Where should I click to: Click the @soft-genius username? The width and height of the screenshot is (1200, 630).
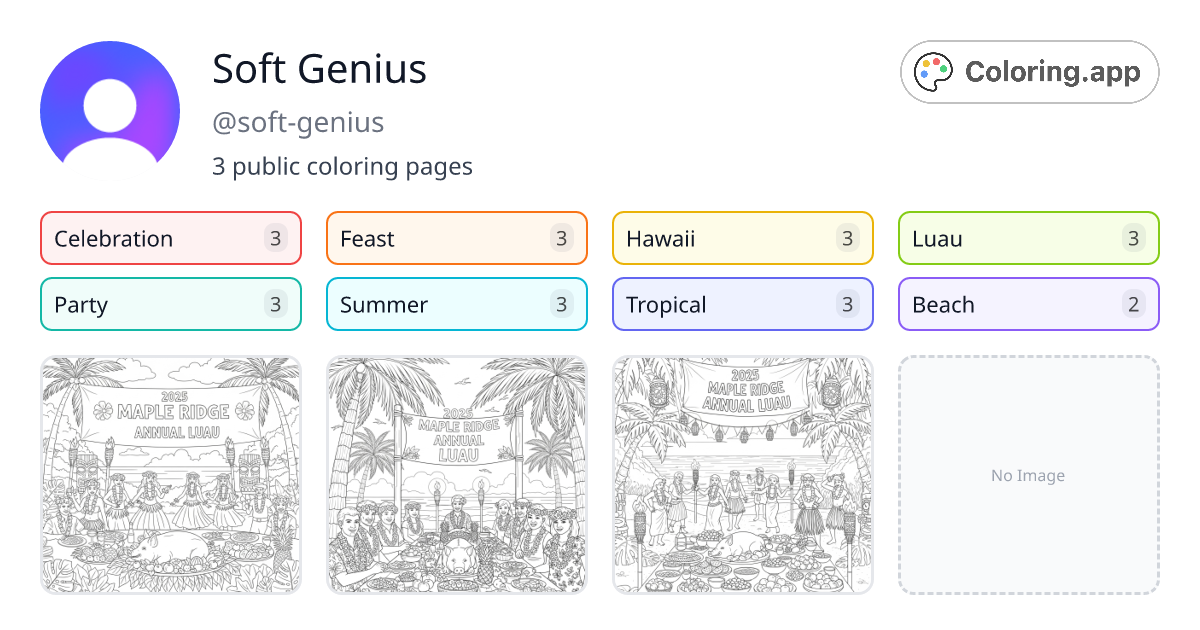[297, 122]
